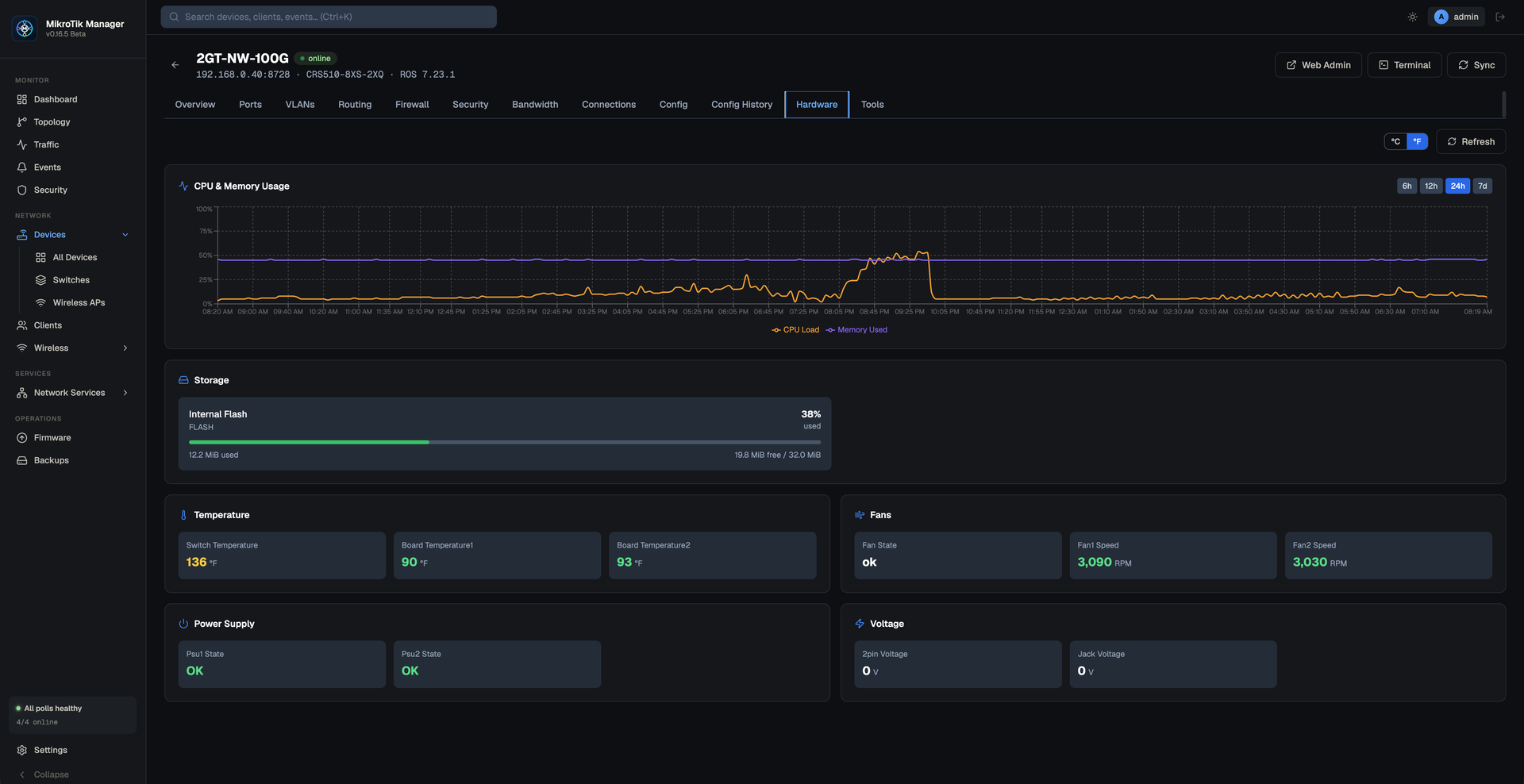Click the MikroTik Manager logo icon
This screenshot has width=1524, height=784.
tap(25, 29)
